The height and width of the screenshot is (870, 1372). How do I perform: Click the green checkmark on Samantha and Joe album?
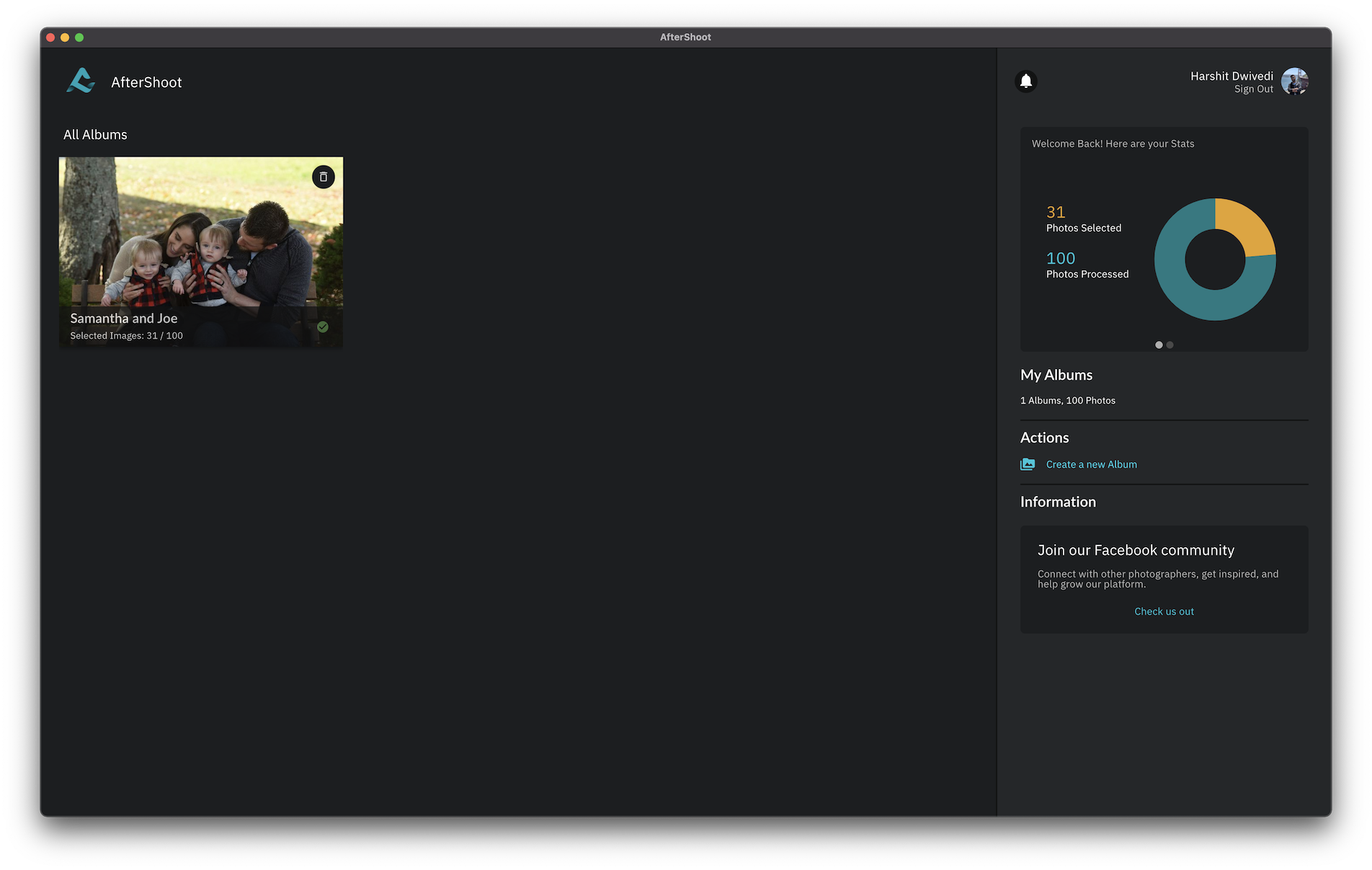click(x=323, y=327)
